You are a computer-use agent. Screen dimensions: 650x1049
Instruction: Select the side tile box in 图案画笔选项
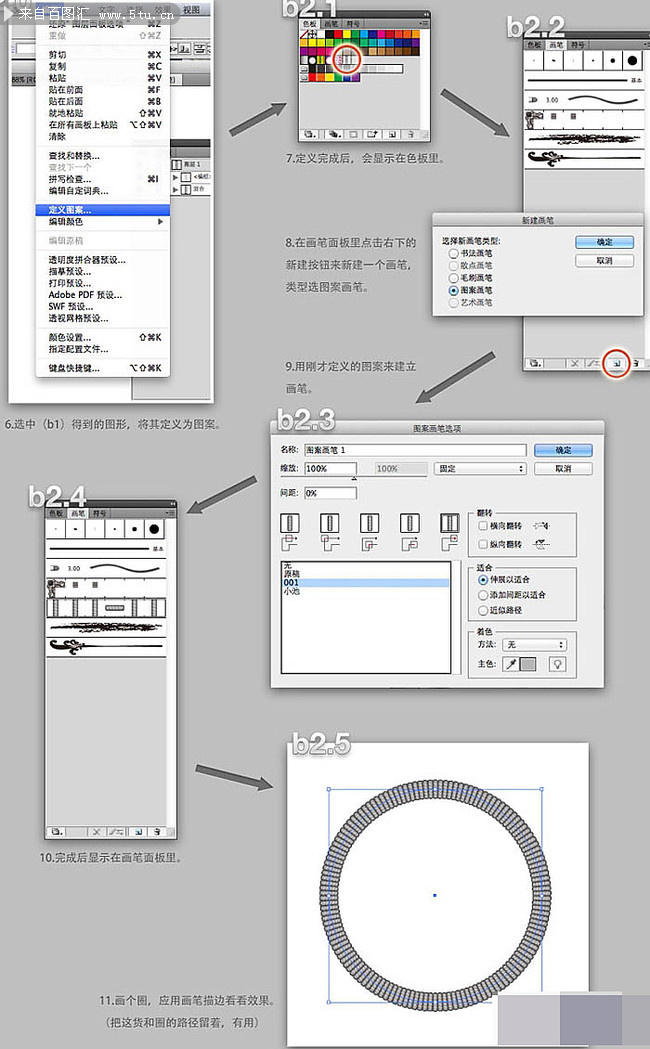point(292,523)
